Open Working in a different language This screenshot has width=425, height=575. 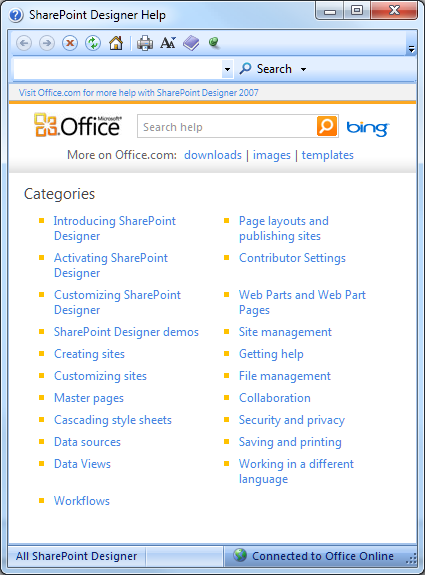click(296, 472)
